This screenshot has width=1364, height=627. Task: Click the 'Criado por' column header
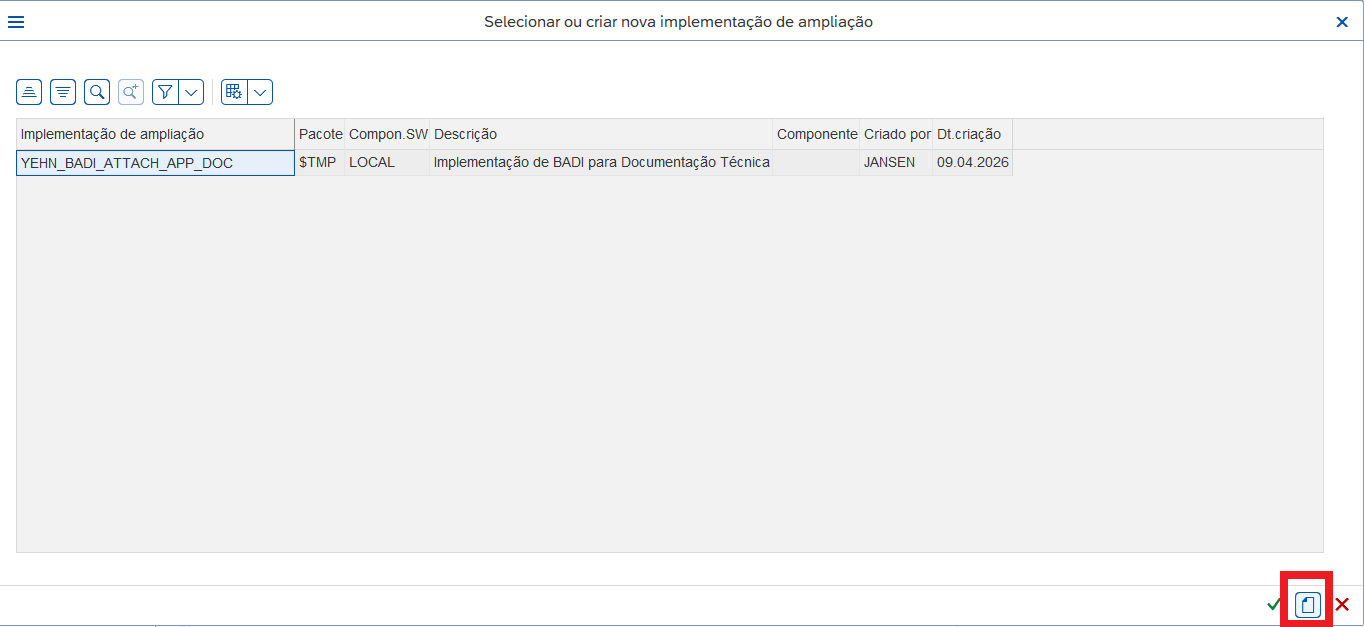tap(896, 134)
